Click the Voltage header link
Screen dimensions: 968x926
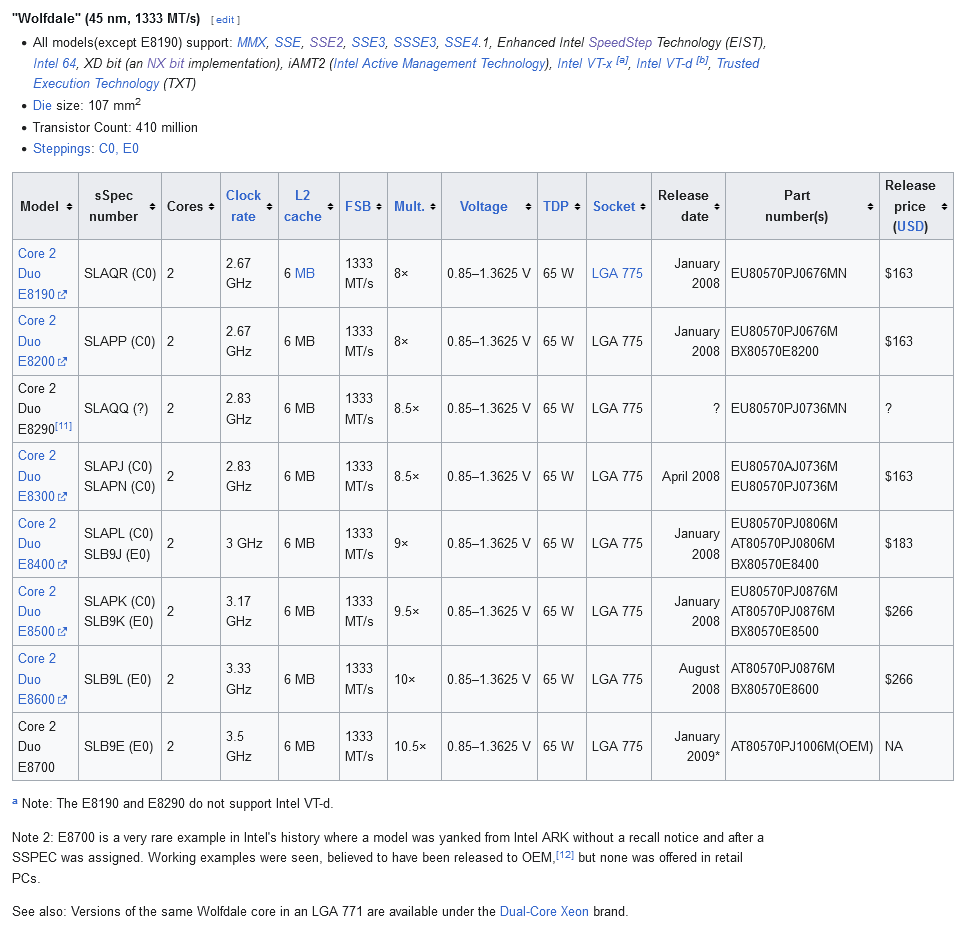pos(483,207)
